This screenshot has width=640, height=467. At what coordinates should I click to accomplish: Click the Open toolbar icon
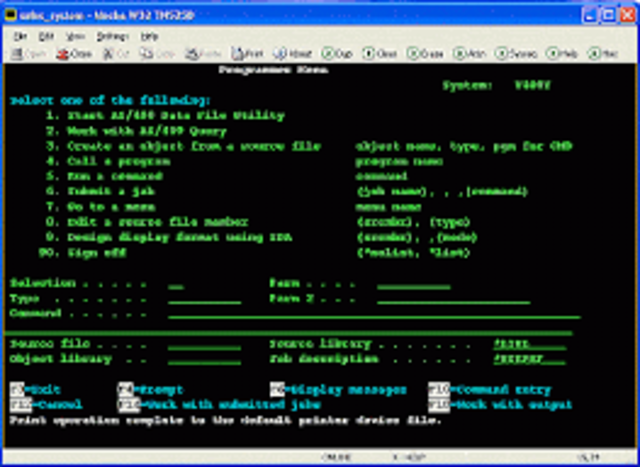click(x=28, y=53)
